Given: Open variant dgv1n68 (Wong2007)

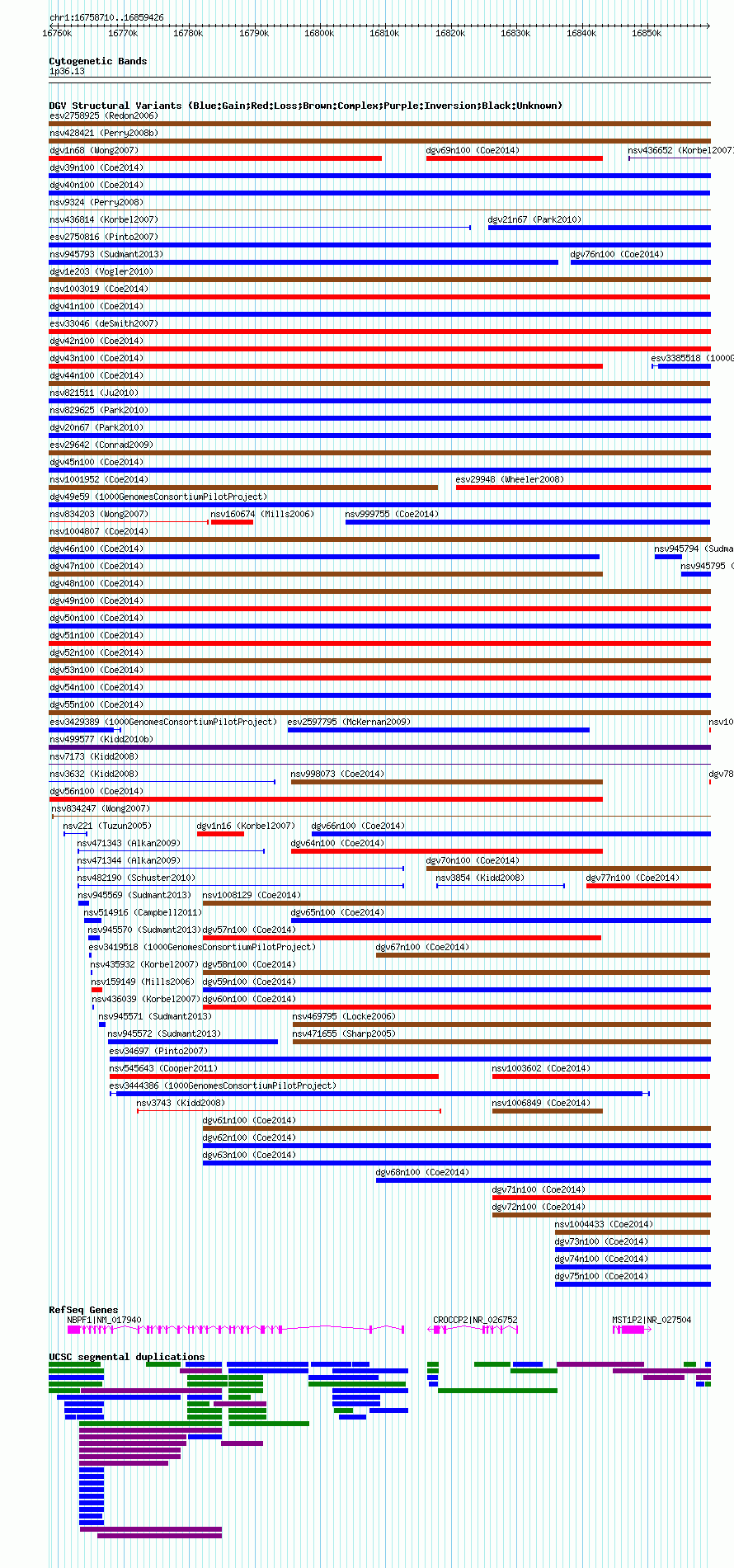Looking at the screenshot, I should click(x=94, y=150).
